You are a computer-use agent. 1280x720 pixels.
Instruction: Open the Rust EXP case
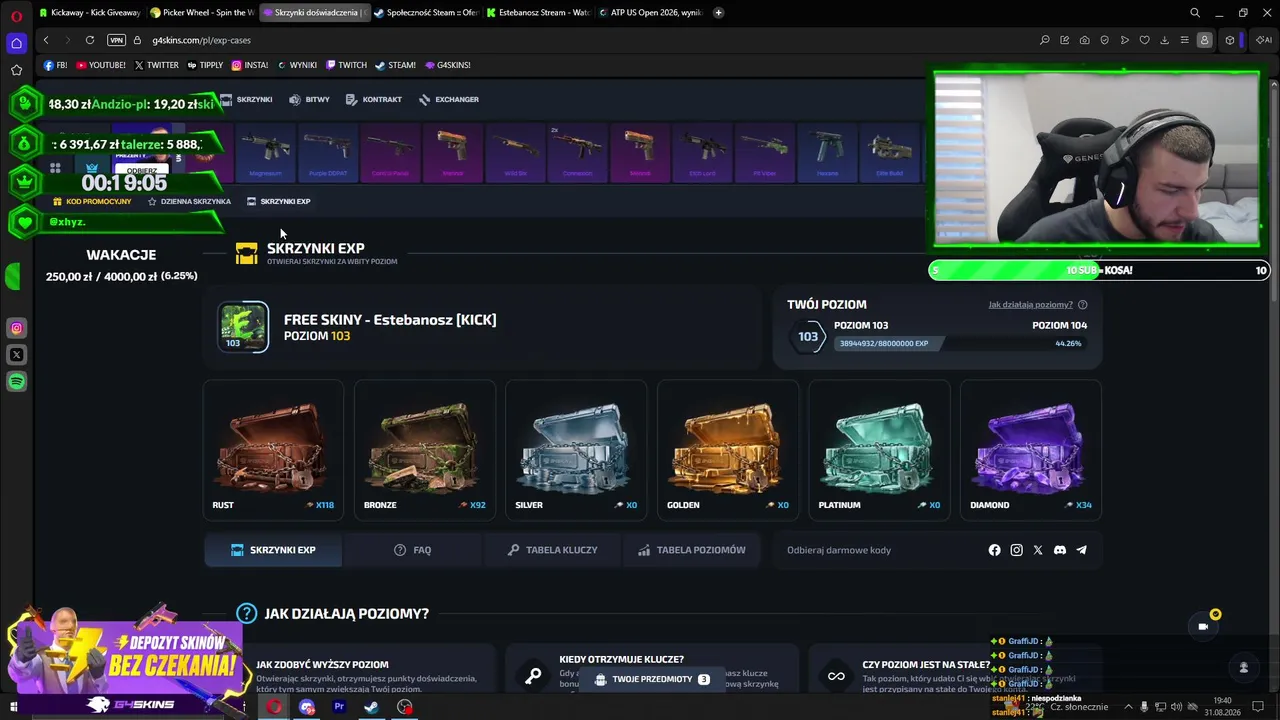[x=273, y=450]
